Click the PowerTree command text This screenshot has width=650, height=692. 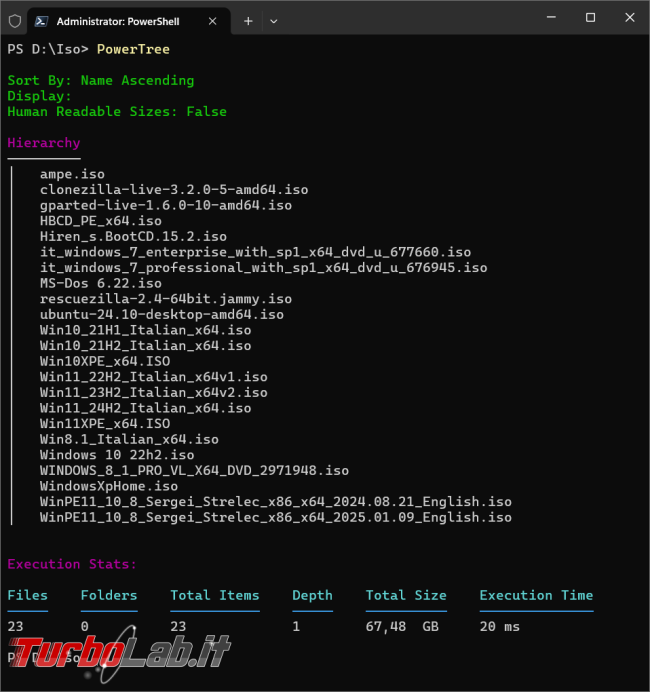point(133,49)
